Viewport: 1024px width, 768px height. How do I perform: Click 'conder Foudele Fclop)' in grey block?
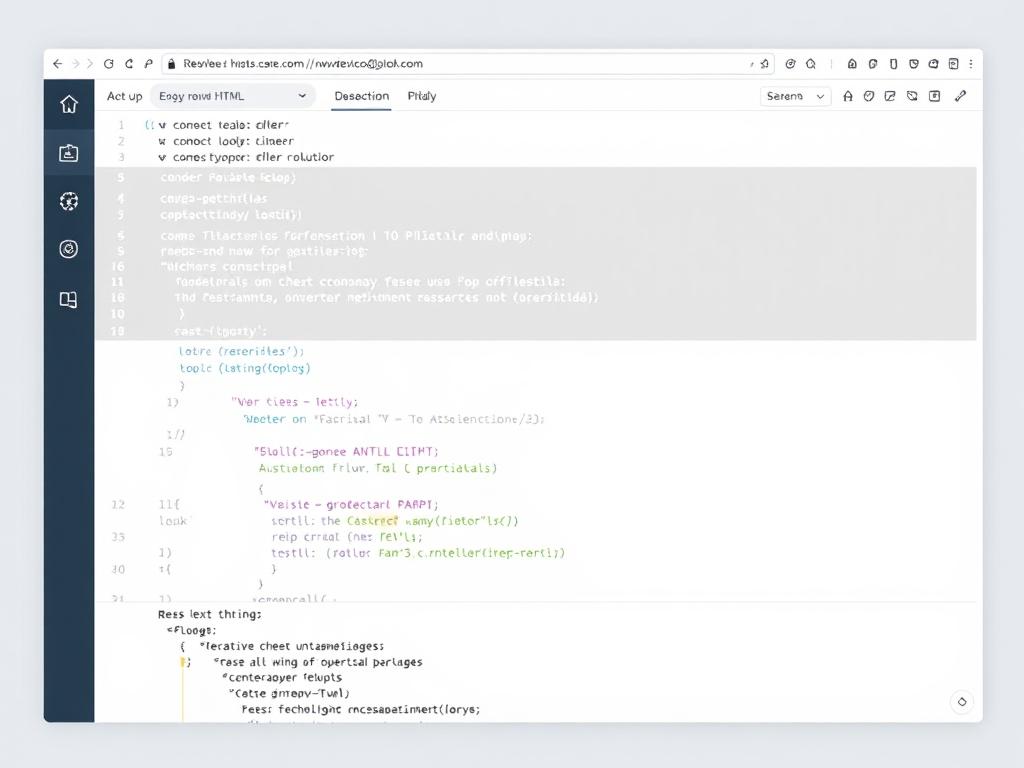[228, 178]
